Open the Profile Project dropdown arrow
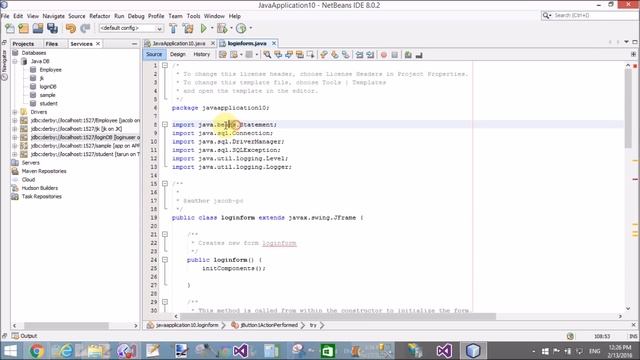 tap(251, 28)
